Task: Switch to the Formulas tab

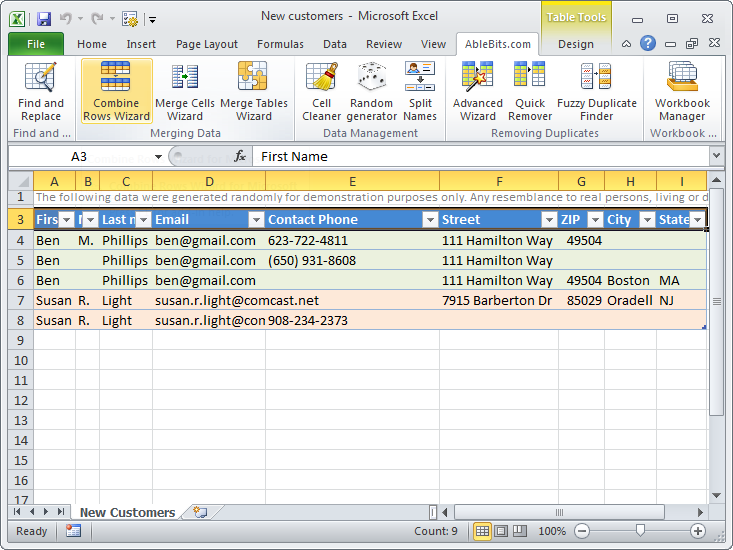Action: tap(280, 44)
